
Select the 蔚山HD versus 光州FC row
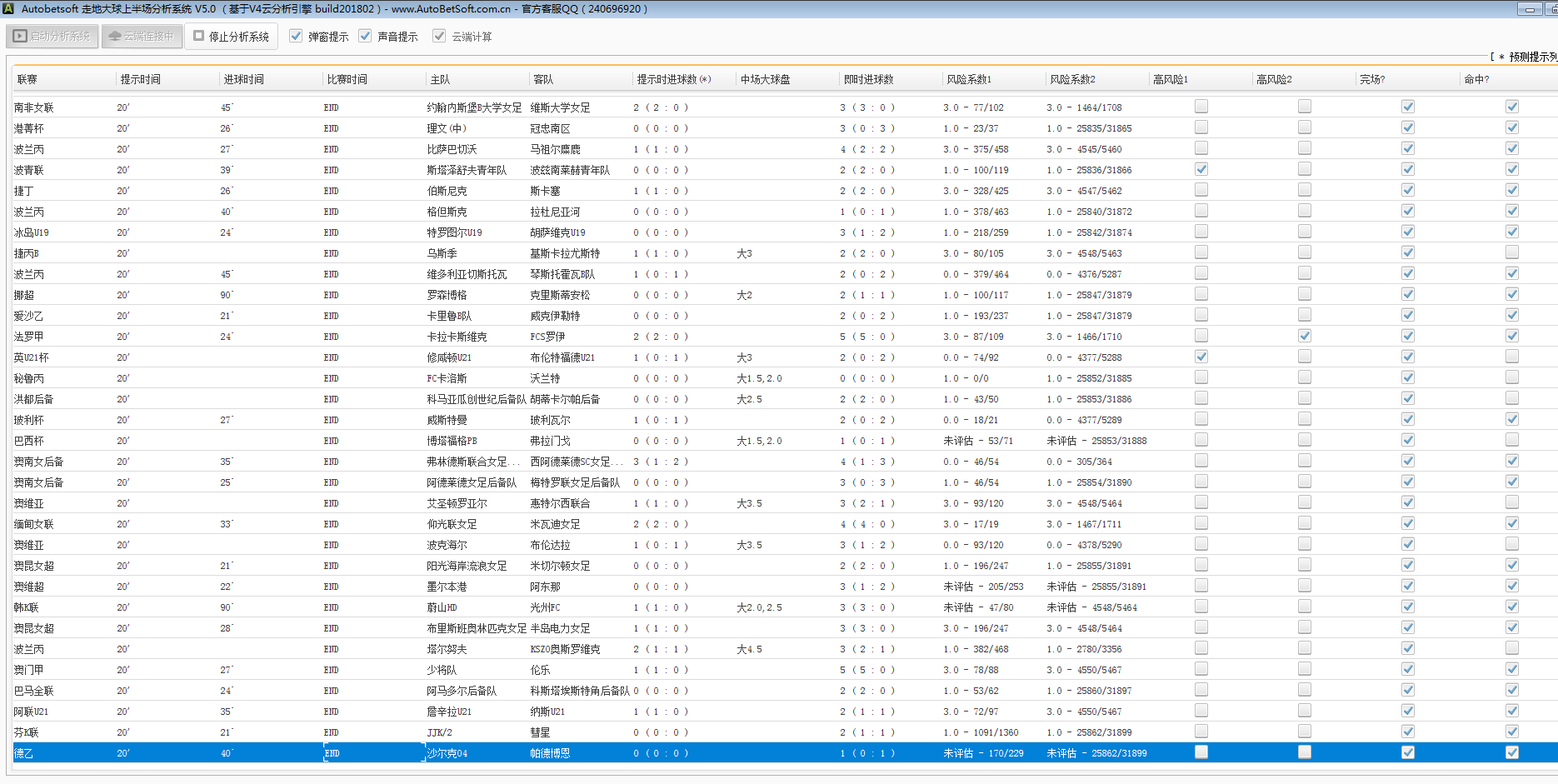tap(442, 607)
